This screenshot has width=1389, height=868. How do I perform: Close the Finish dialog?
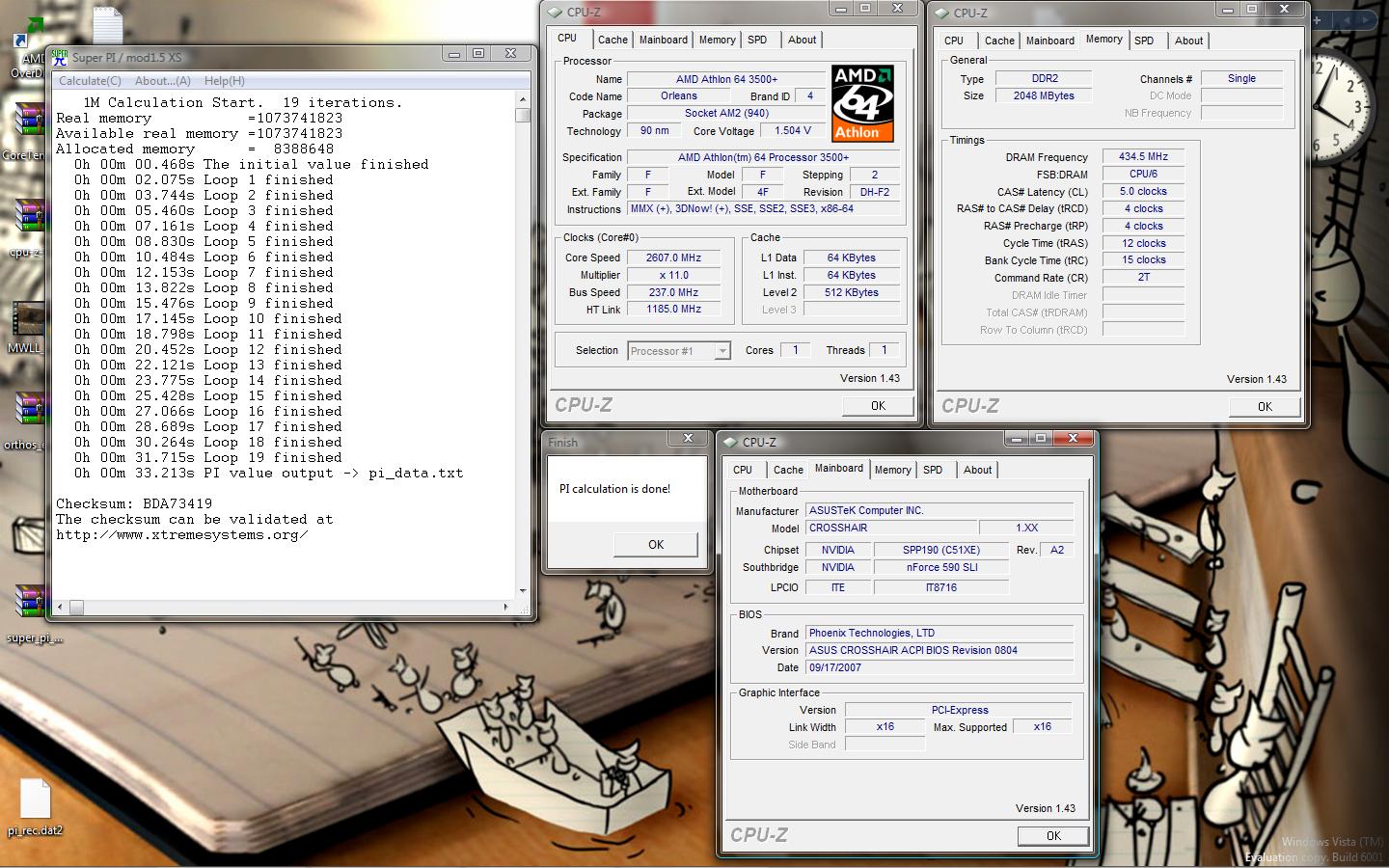point(688,439)
